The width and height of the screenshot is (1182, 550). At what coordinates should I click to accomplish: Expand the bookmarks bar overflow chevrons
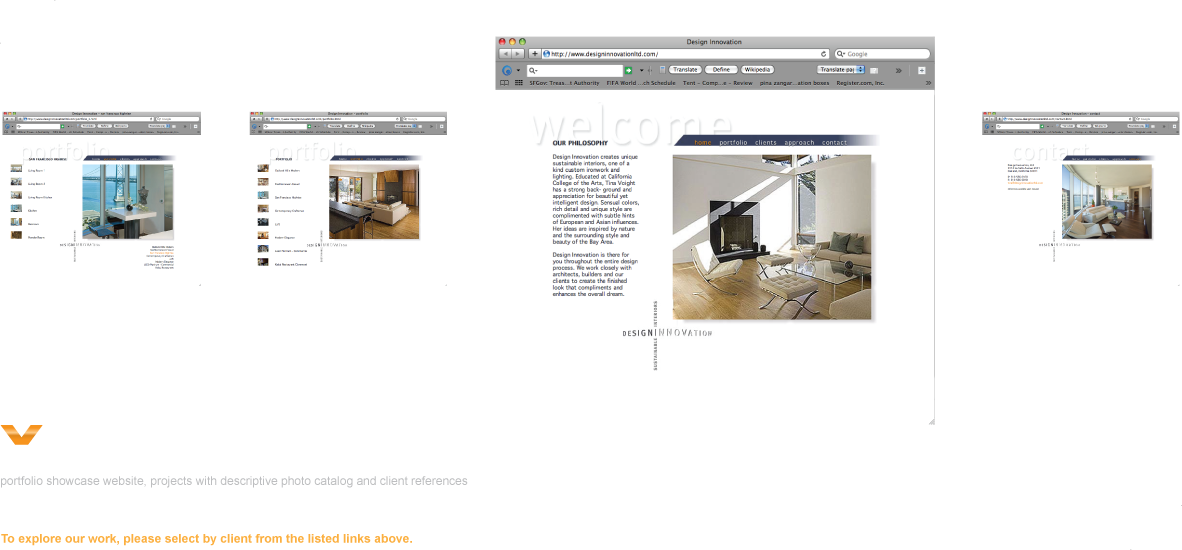click(928, 83)
